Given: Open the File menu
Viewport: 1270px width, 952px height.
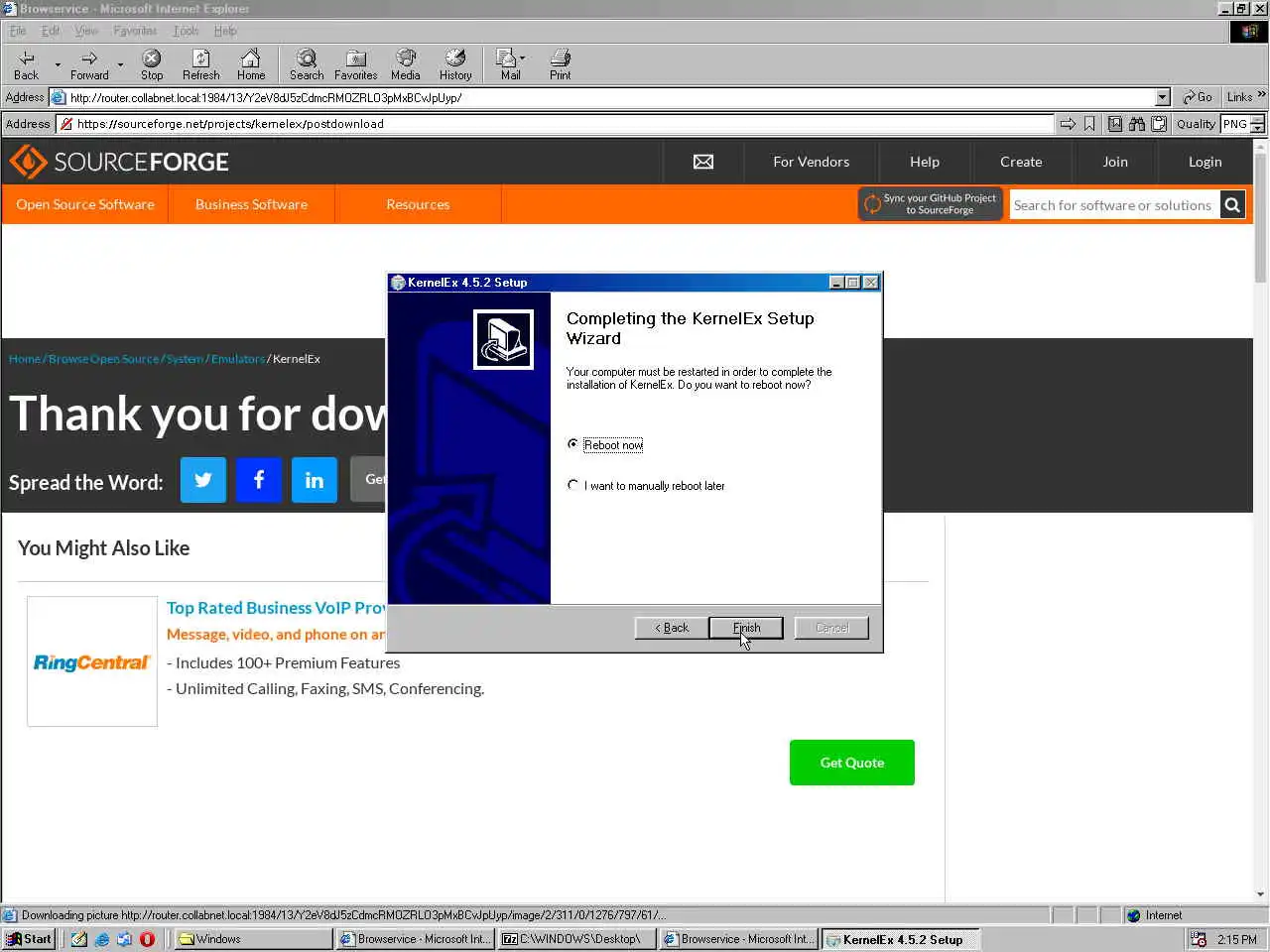Looking at the screenshot, I should (18, 31).
